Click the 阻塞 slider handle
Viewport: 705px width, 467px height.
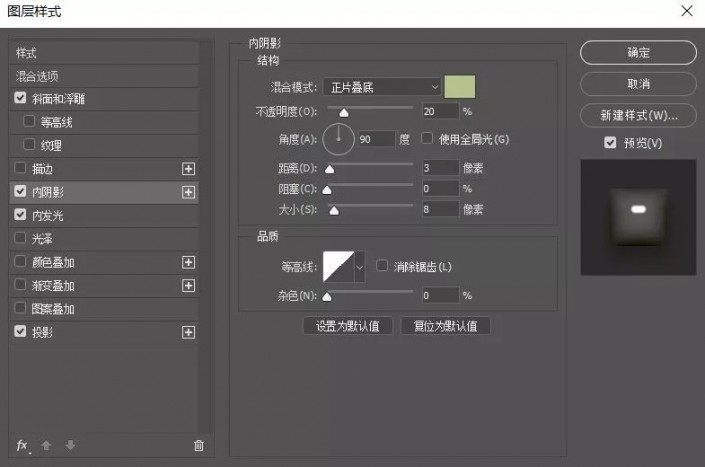click(327, 190)
